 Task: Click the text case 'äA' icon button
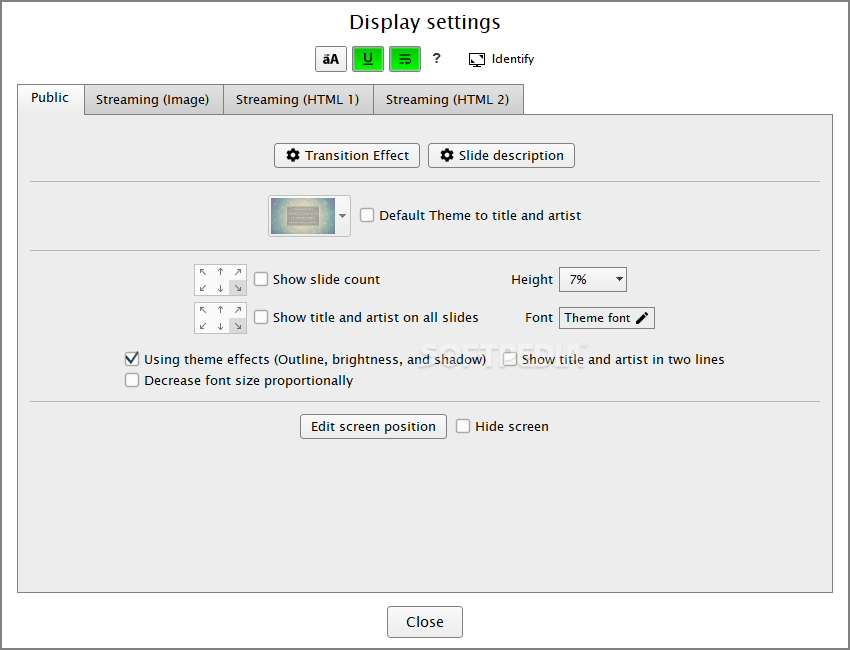click(331, 59)
